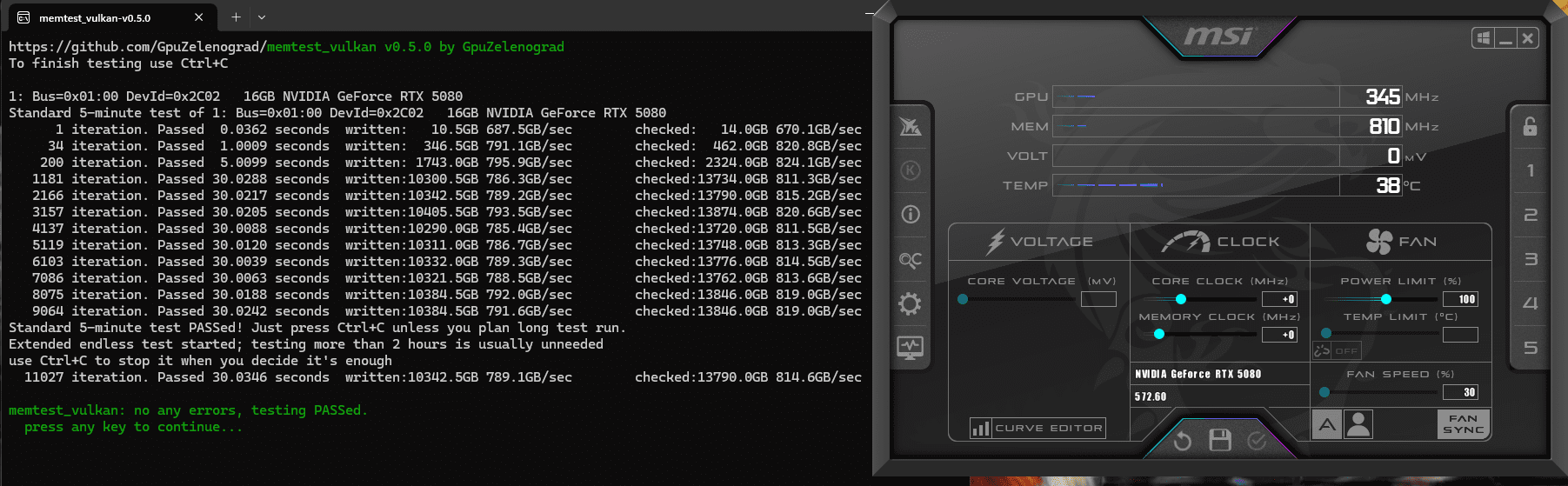1568x486 pixels.
Task: Click the empty Temp Limit value field
Action: [x=1460, y=335]
